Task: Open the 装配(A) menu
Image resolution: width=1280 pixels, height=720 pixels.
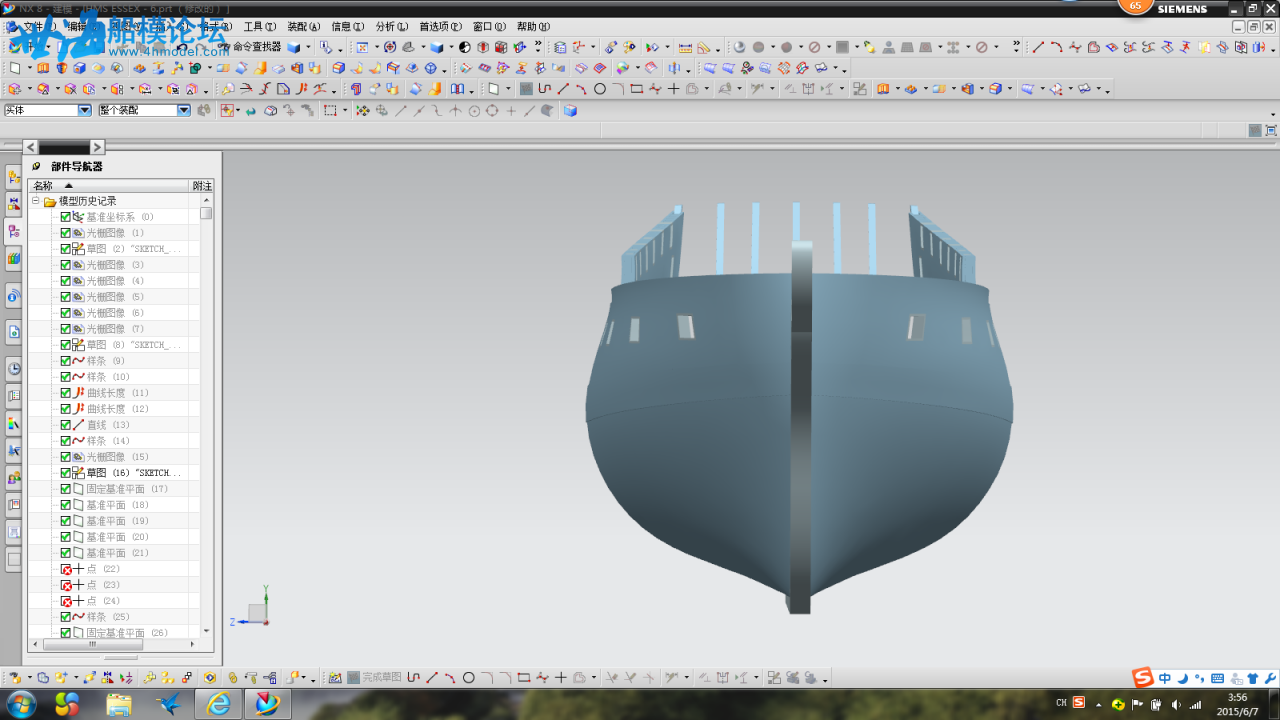Action: [304, 27]
